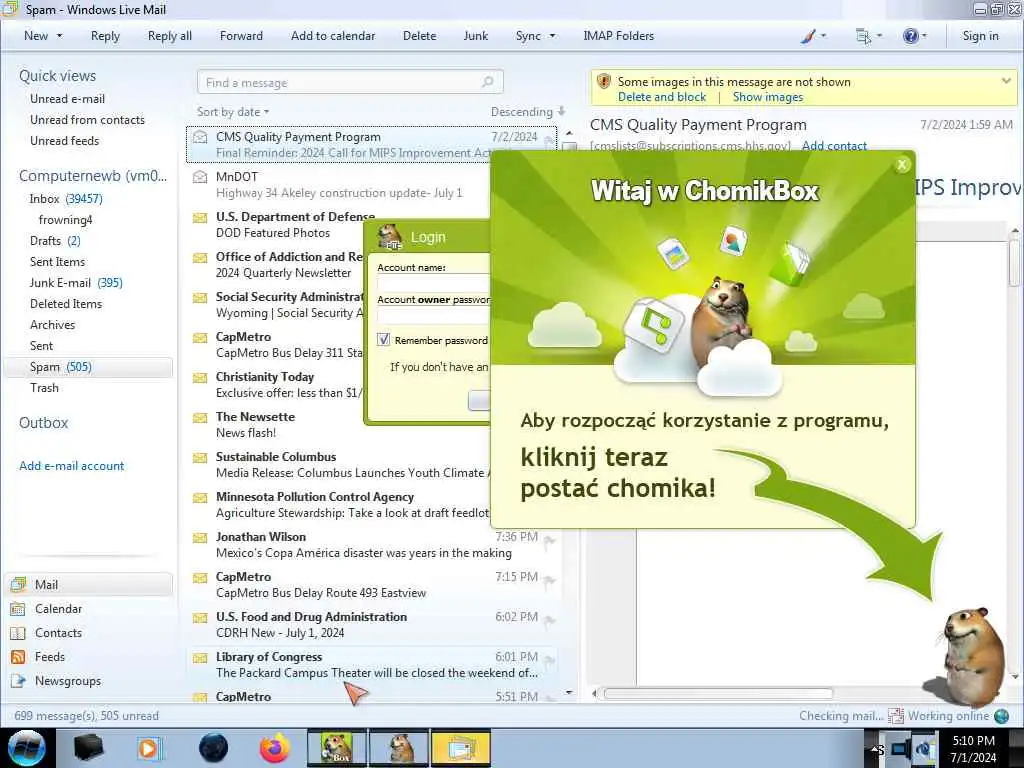Expand the image warning bar chevron

click(x=1006, y=81)
